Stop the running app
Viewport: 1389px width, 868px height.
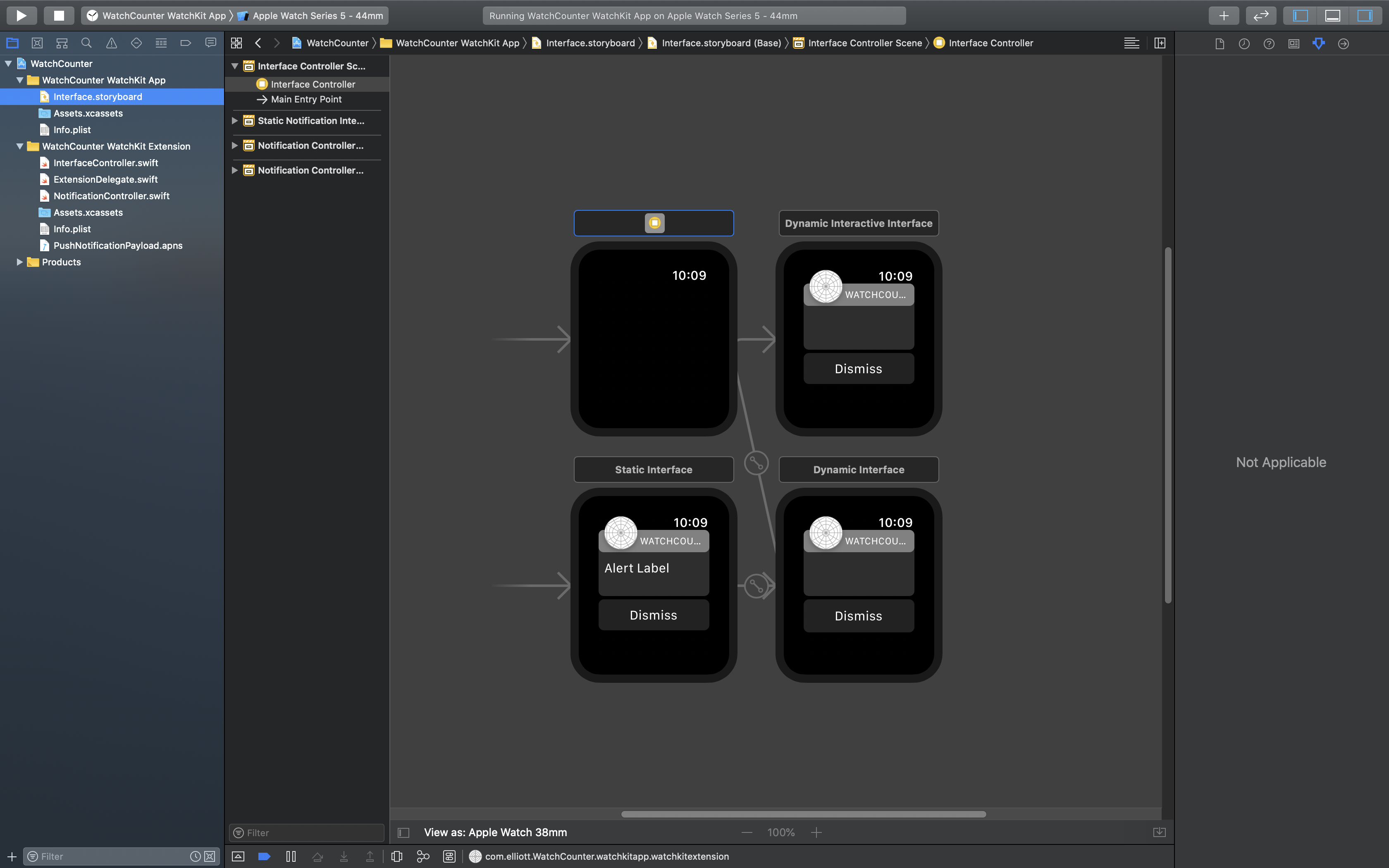coord(59,16)
